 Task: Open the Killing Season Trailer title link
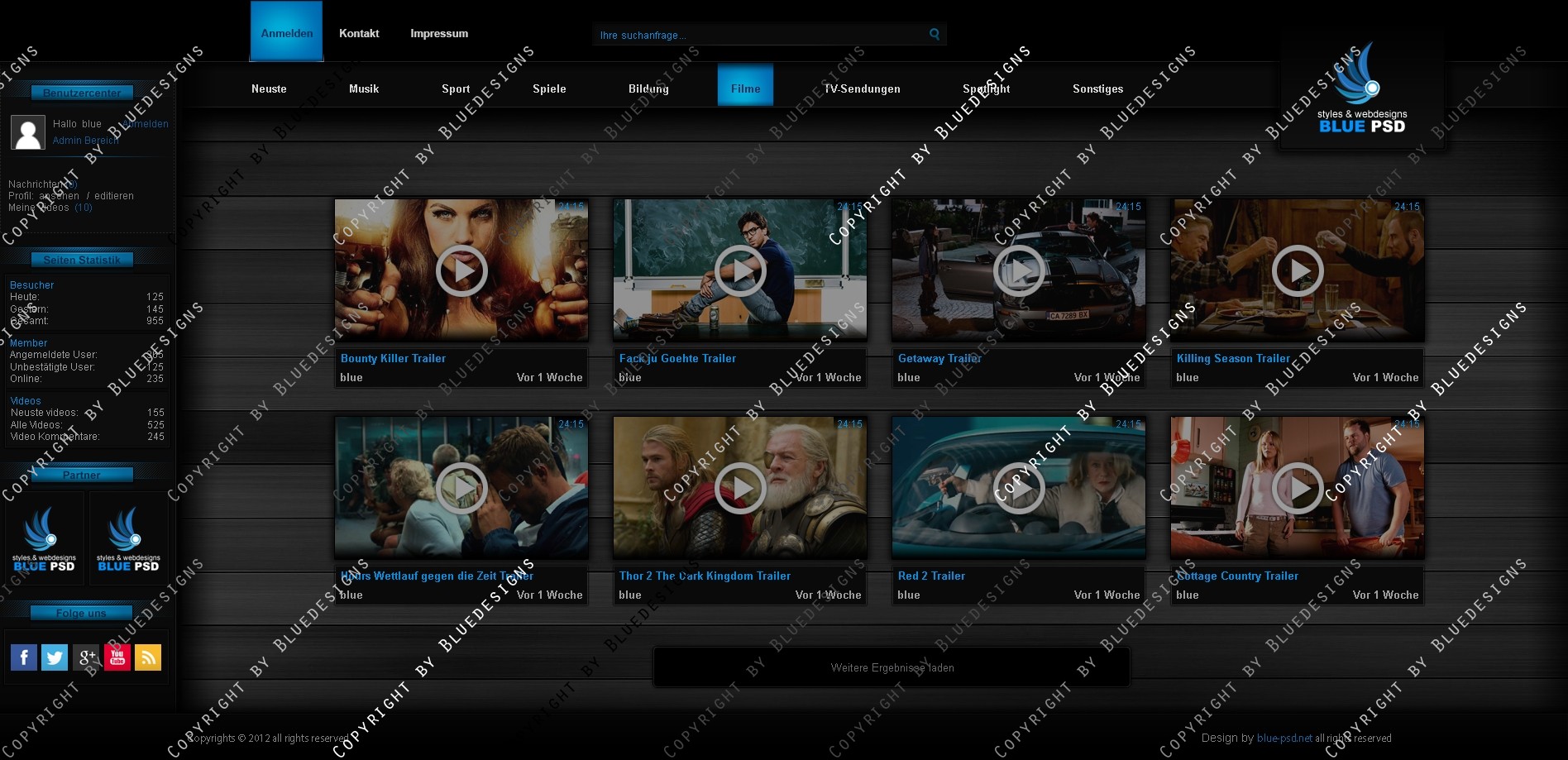pyautogui.click(x=1233, y=358)
